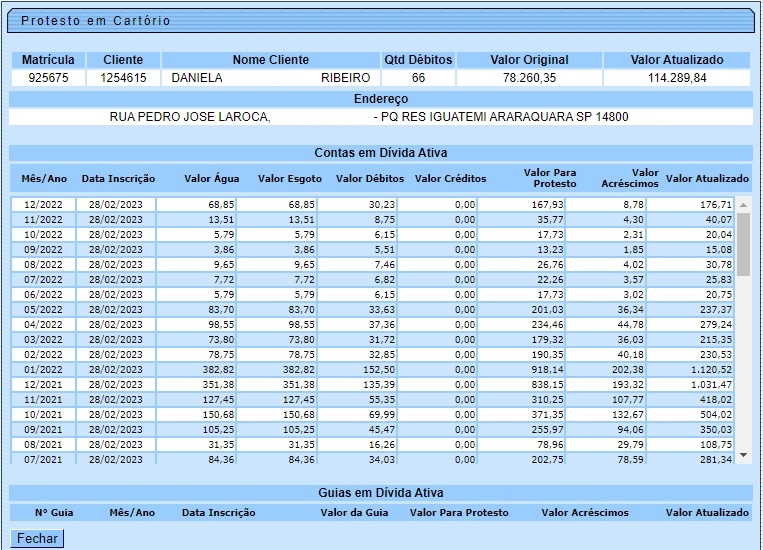
Task: Click the vertical scrollbar thumb of the accounts table
Action: (x=743, y=244)
